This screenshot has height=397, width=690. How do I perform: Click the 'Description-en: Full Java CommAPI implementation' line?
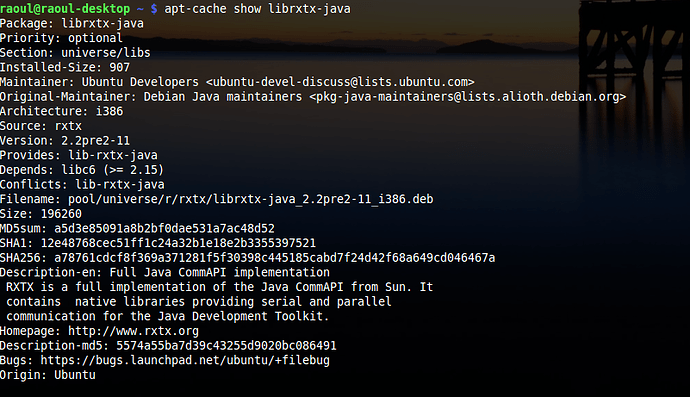(165, 272)
